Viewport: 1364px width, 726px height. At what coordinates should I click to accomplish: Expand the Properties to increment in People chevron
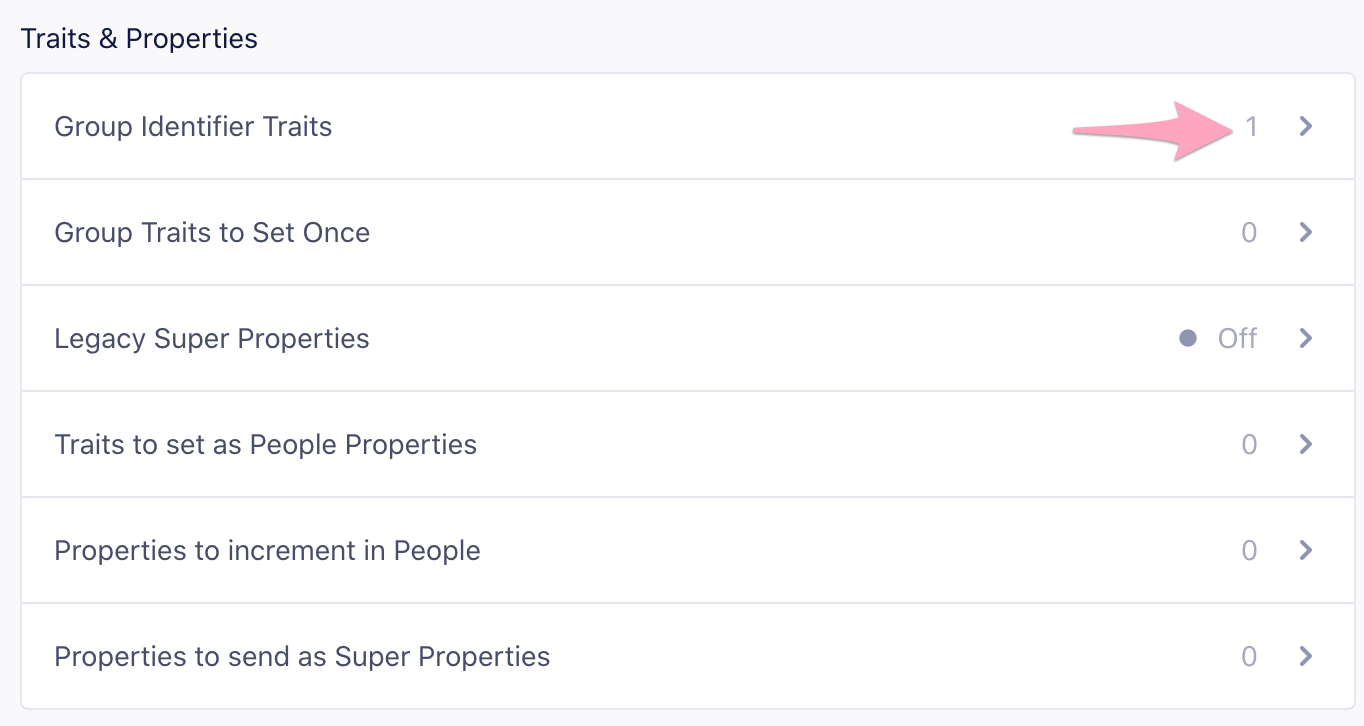(x=1305, y=550)
